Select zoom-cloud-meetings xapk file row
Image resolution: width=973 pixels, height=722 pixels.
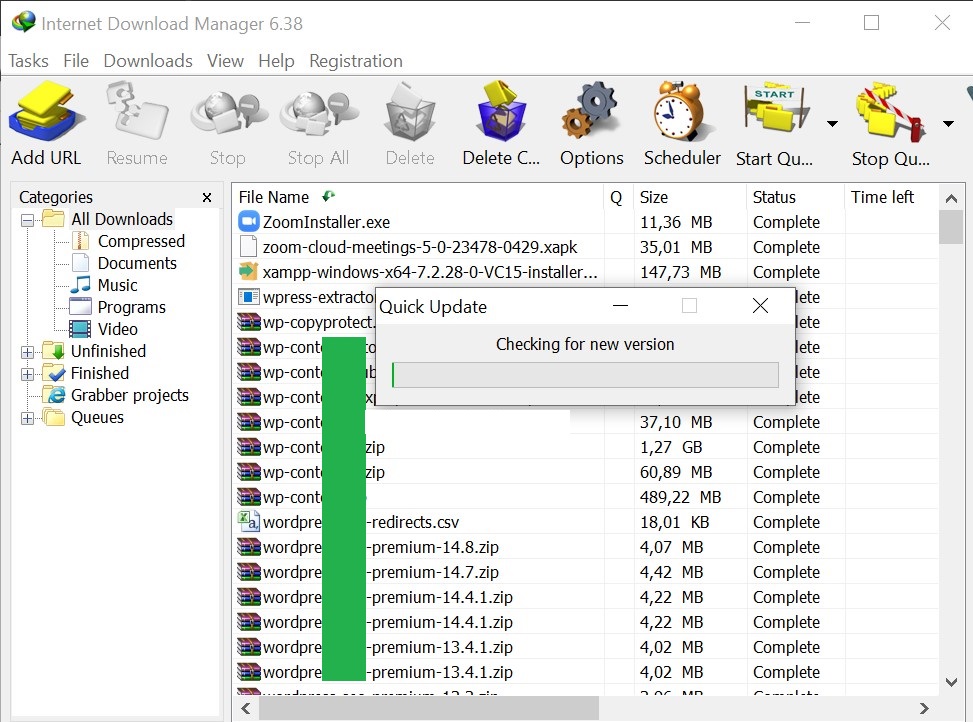point(585,247)
